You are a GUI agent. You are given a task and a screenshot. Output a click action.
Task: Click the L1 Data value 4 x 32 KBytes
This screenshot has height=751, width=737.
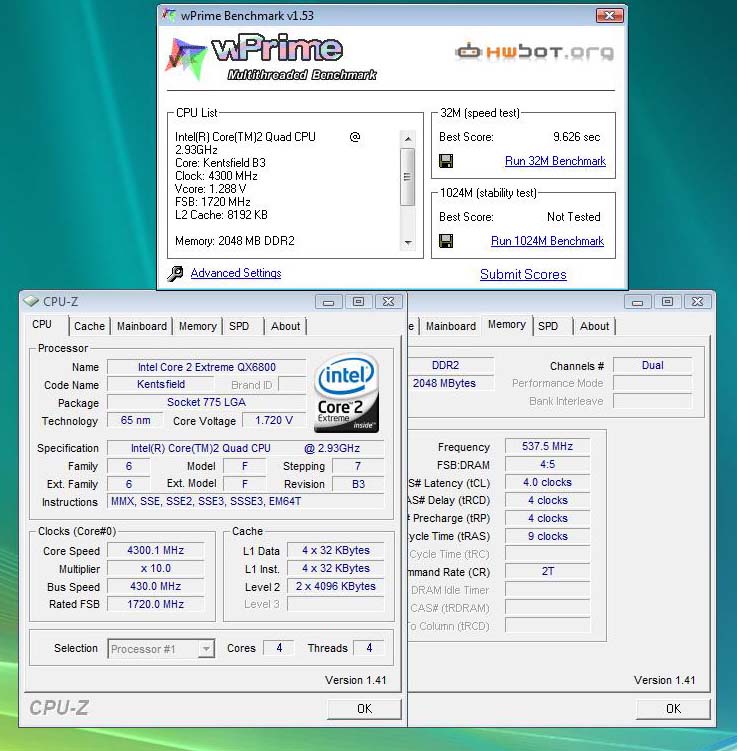pos(336,550)
